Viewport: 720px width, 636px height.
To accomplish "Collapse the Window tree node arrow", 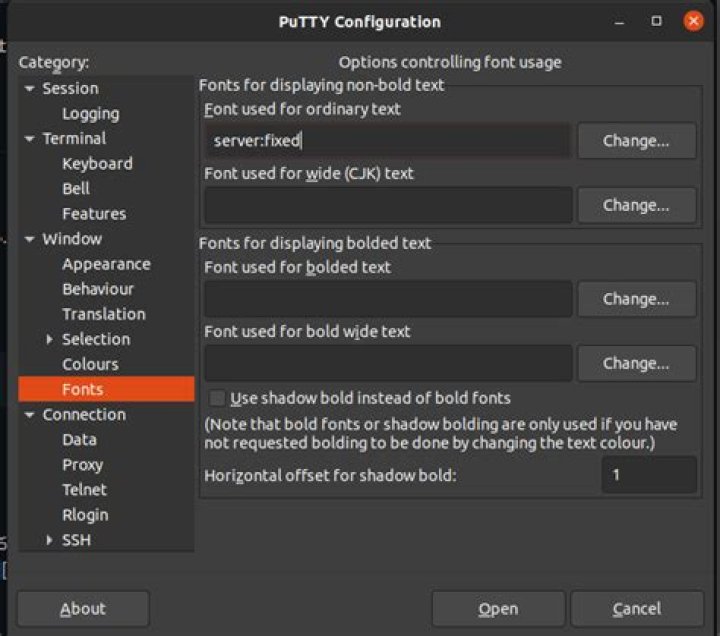I will click(30, 239).
